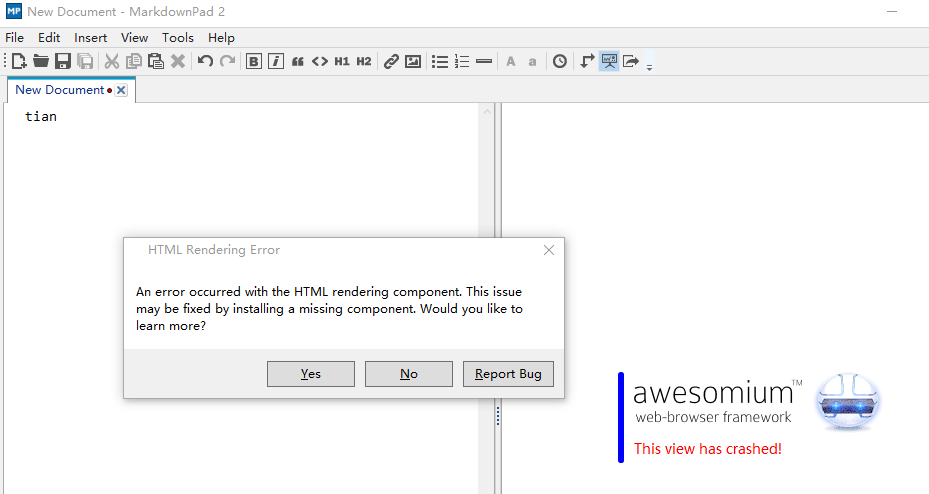
Task: Toggle the live preview pane icon
Action: coord(609,61)
